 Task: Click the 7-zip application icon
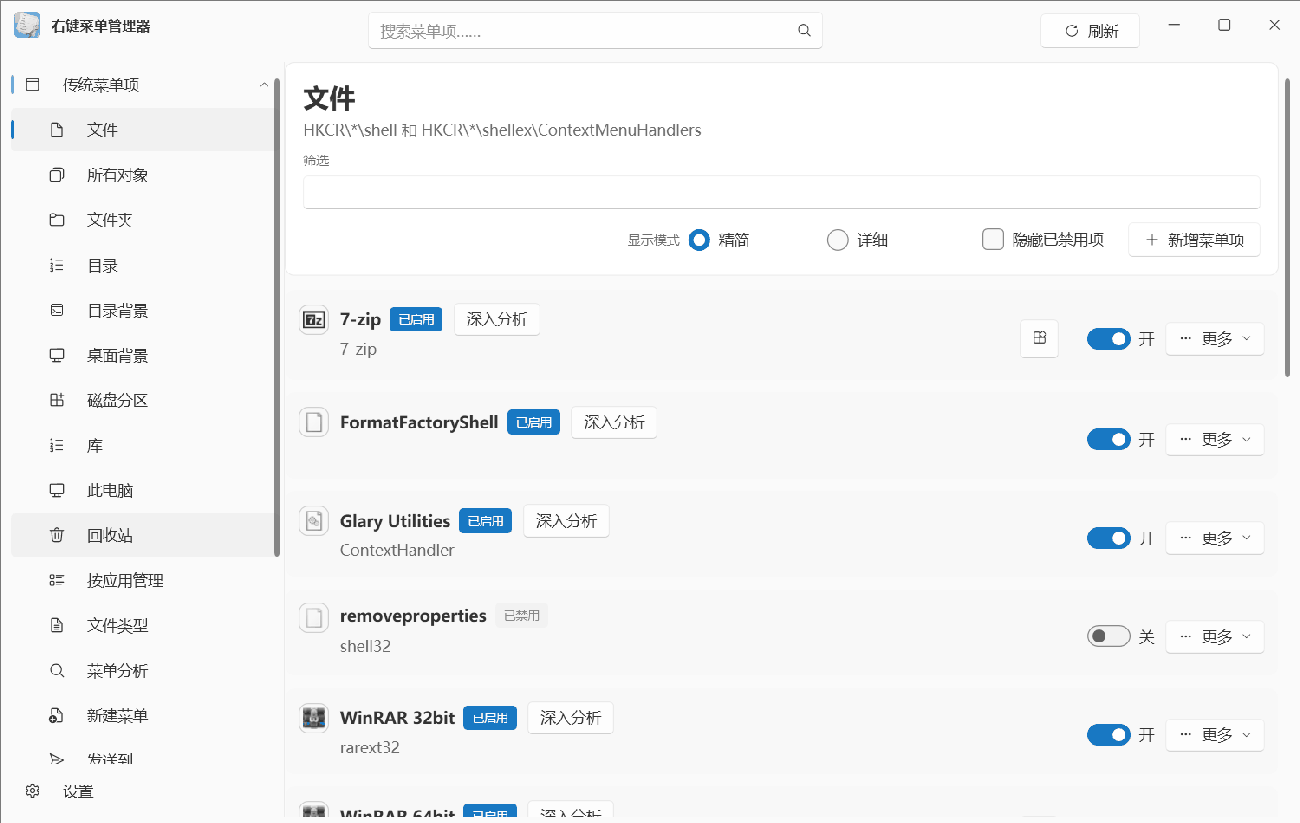click(314, 320)
